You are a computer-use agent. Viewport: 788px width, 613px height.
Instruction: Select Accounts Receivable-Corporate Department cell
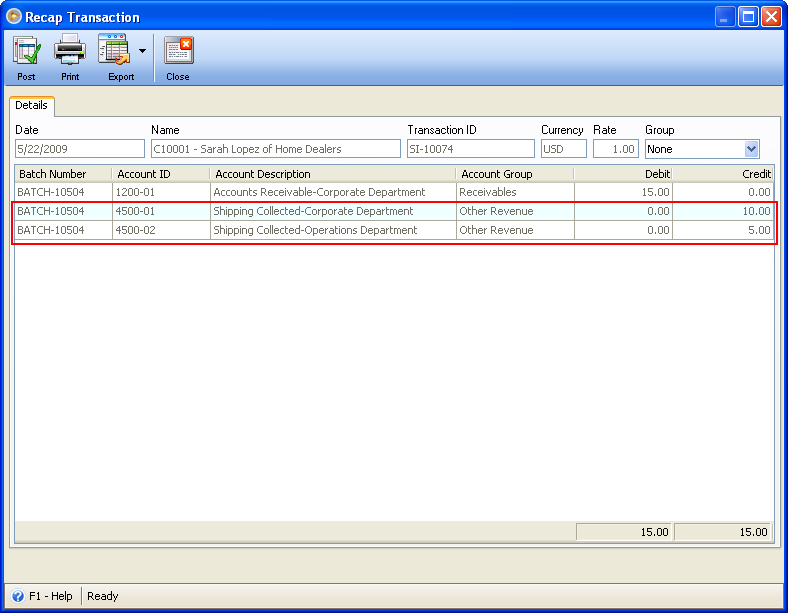333,192
